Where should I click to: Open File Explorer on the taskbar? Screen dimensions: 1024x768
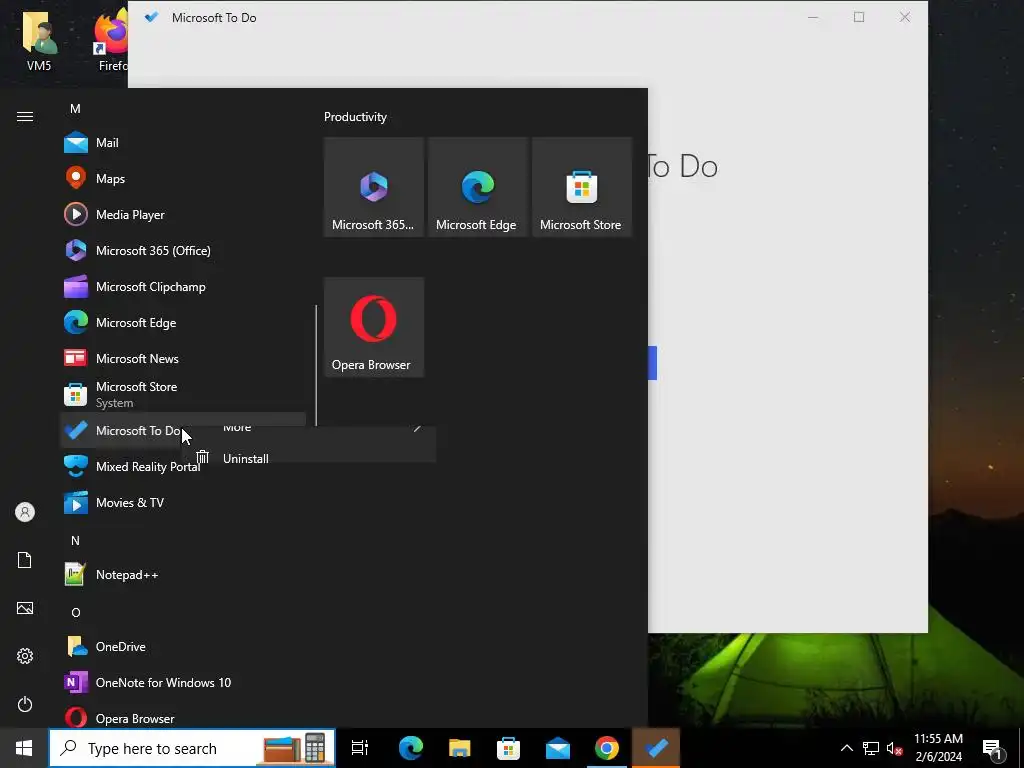tap(460, 748)
